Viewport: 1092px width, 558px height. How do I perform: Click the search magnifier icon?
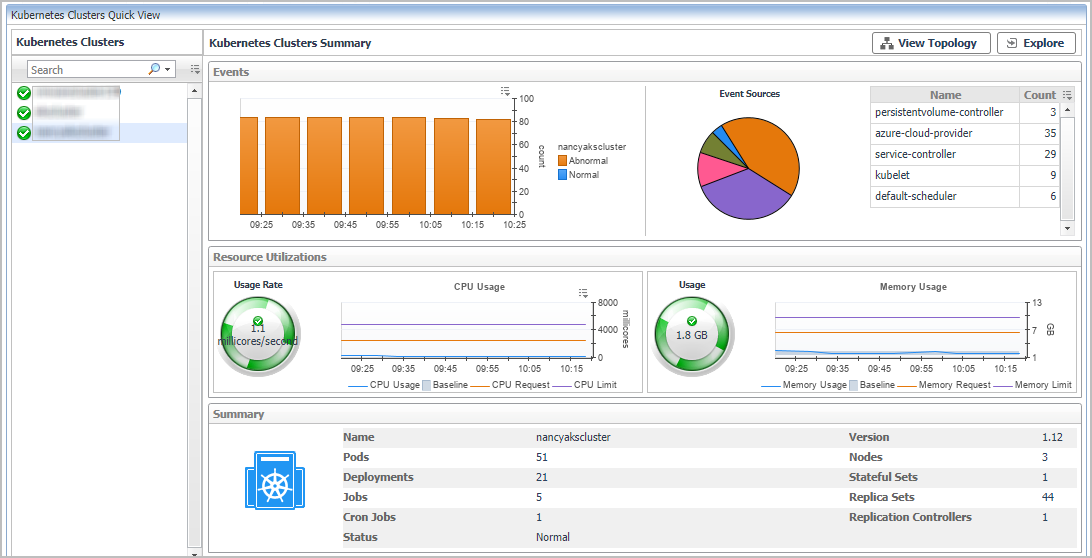tap(154, 70)
